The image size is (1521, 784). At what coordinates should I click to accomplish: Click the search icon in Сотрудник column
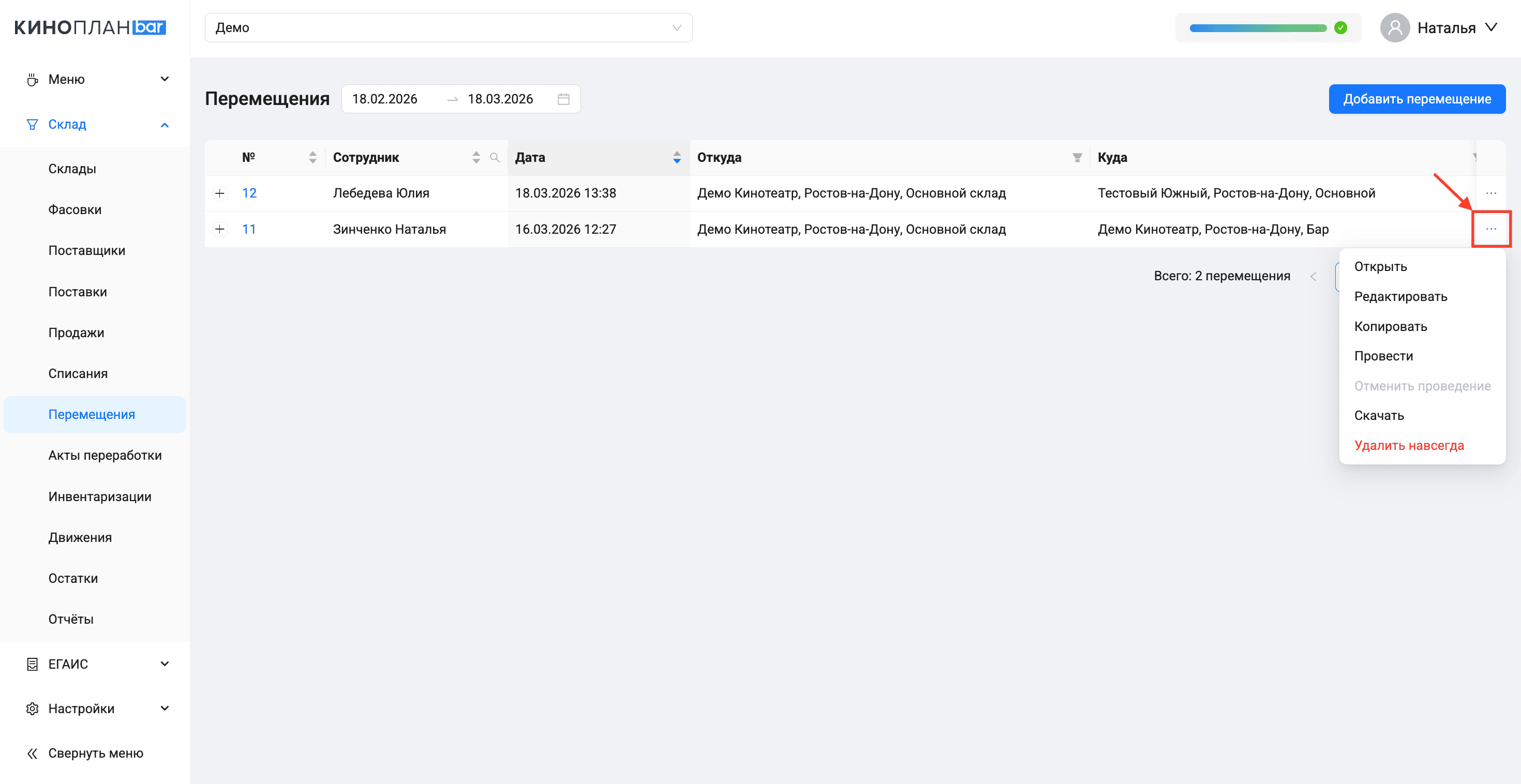point(495,158)
